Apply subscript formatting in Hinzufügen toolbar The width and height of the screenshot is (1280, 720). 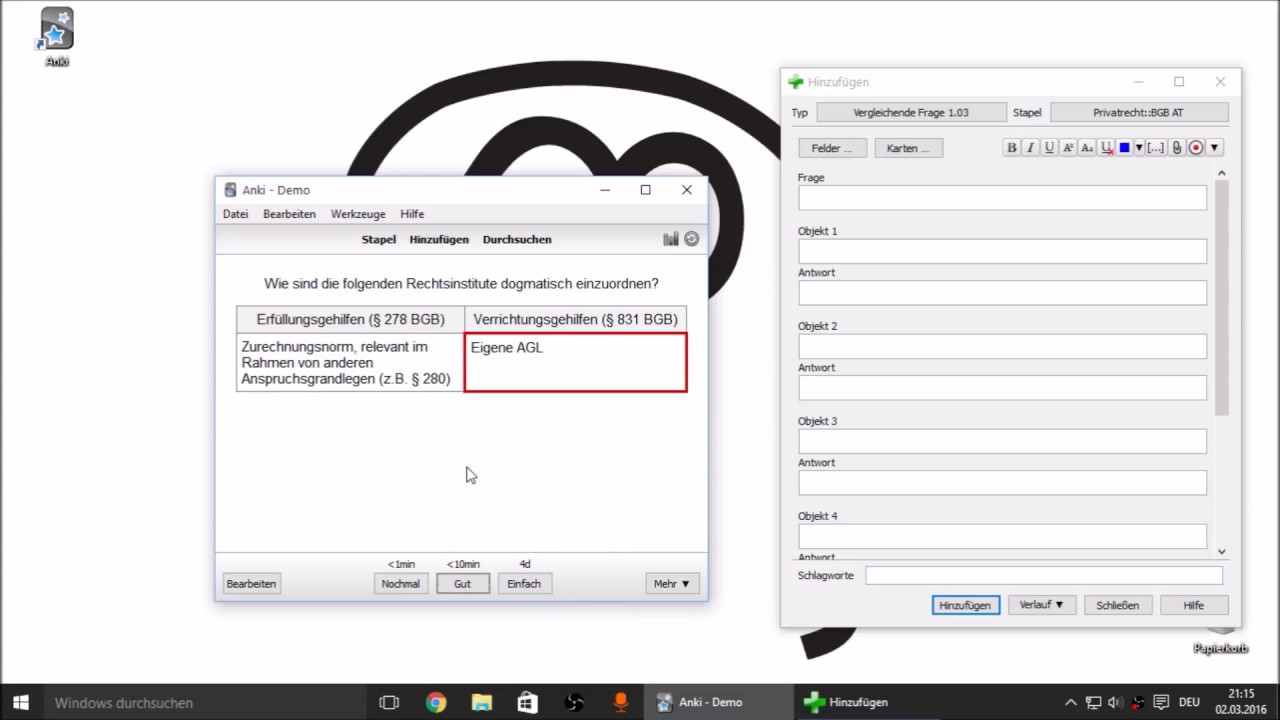pos(1087,148)
